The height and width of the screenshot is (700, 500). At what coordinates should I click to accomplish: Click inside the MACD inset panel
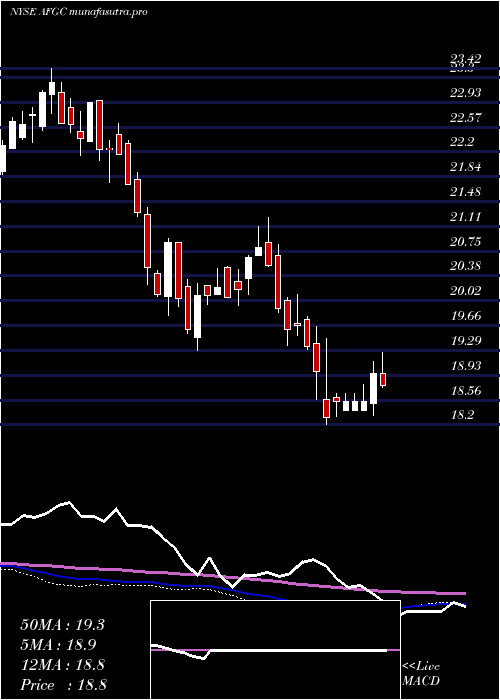(275, 650)
